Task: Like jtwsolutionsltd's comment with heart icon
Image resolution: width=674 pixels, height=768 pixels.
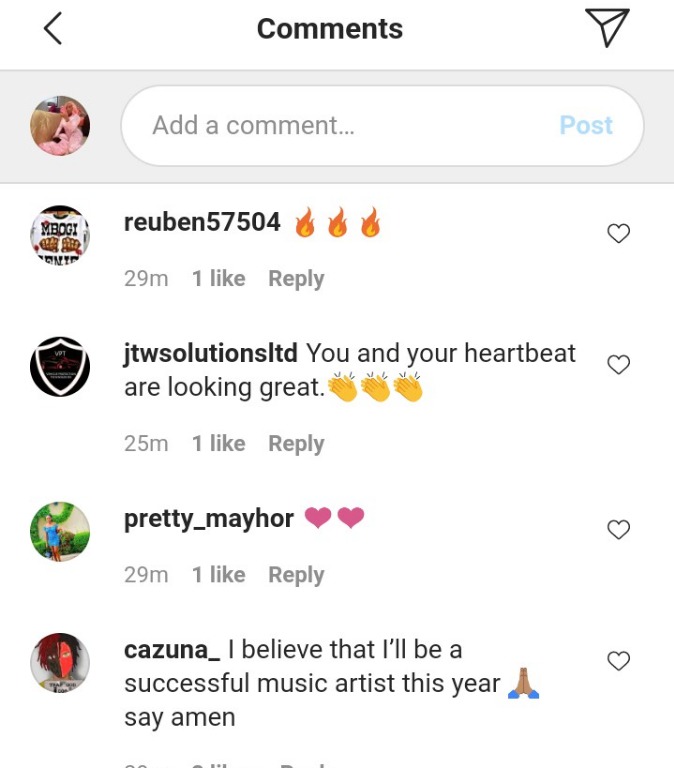Action: click(x=618, y=364)
